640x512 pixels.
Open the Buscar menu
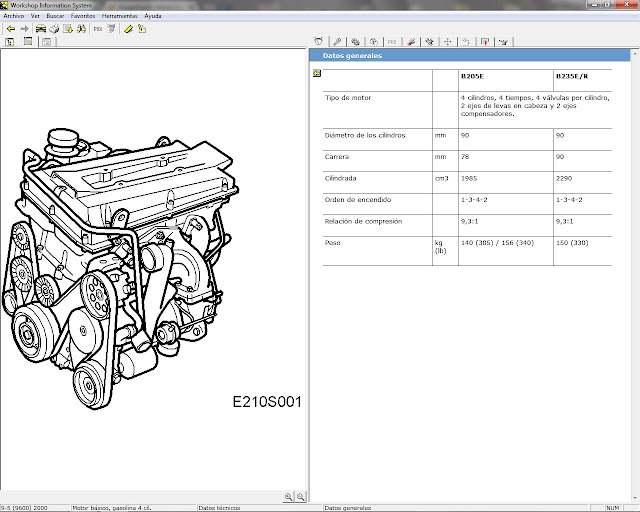tap(55, 16)
